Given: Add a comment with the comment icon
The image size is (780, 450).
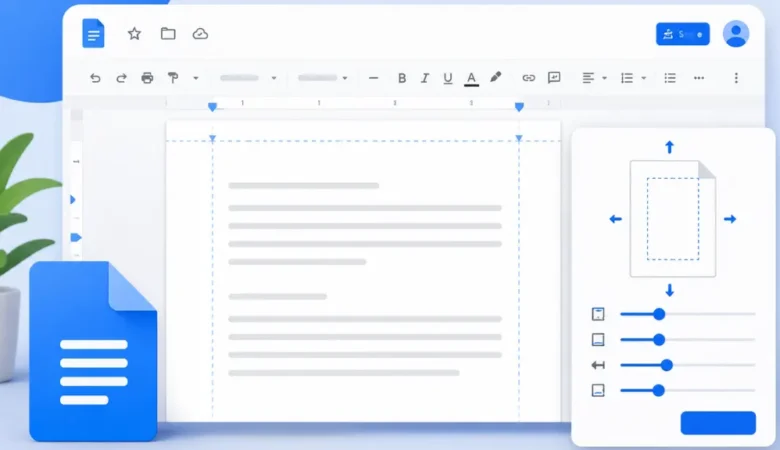Looking at the screenshot, I should coord(554,78).
